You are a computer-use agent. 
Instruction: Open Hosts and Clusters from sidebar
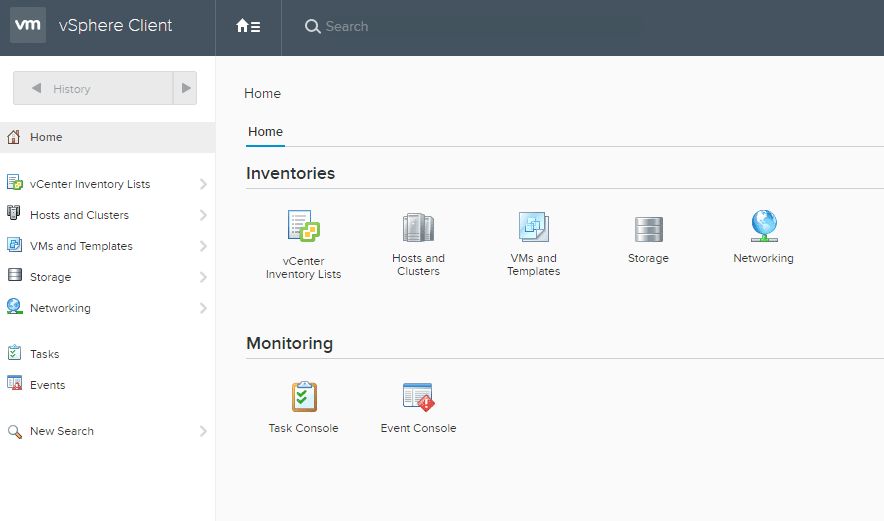(79, 215)
